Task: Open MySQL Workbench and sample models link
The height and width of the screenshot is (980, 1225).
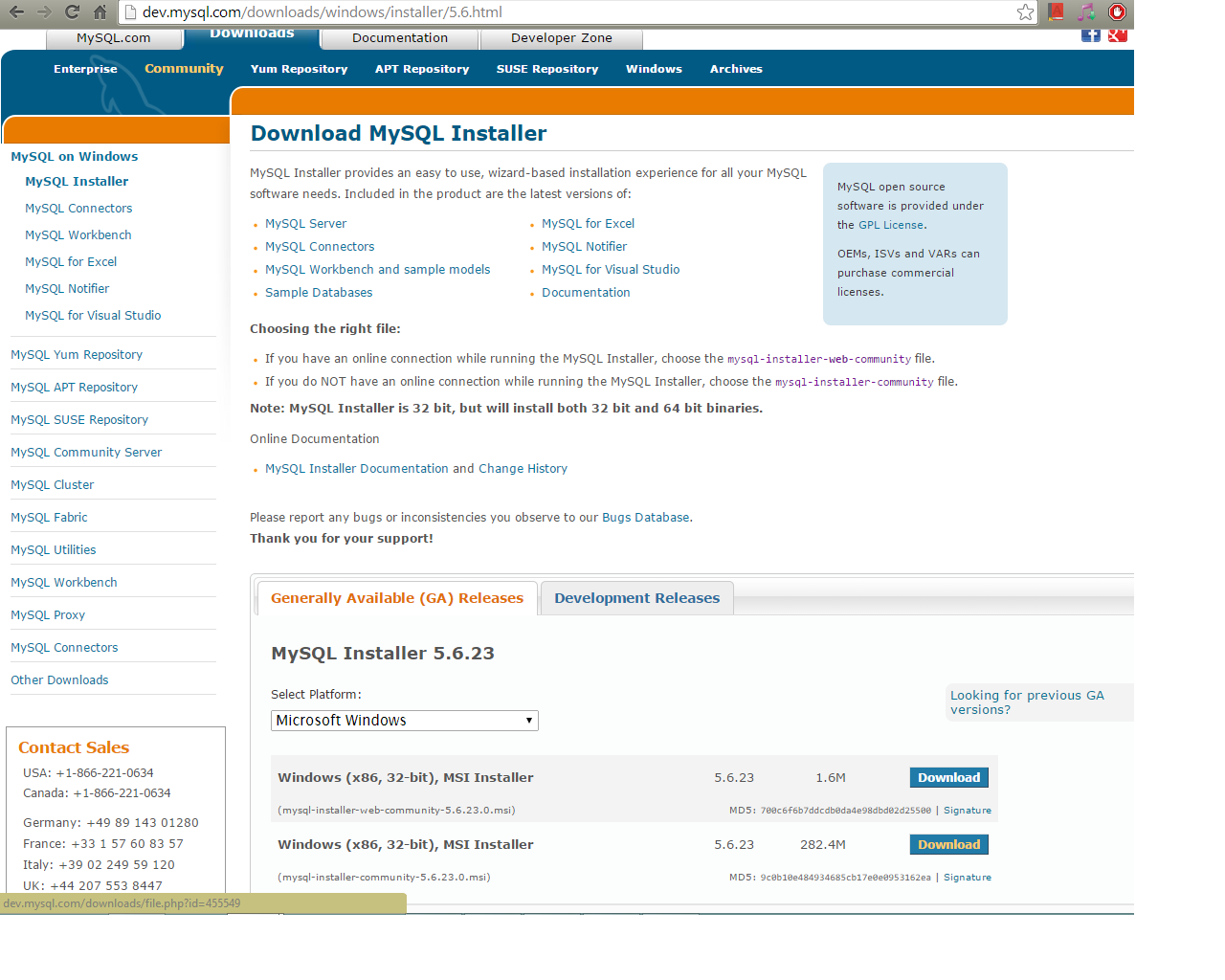Action: click(x=378, y=270)
